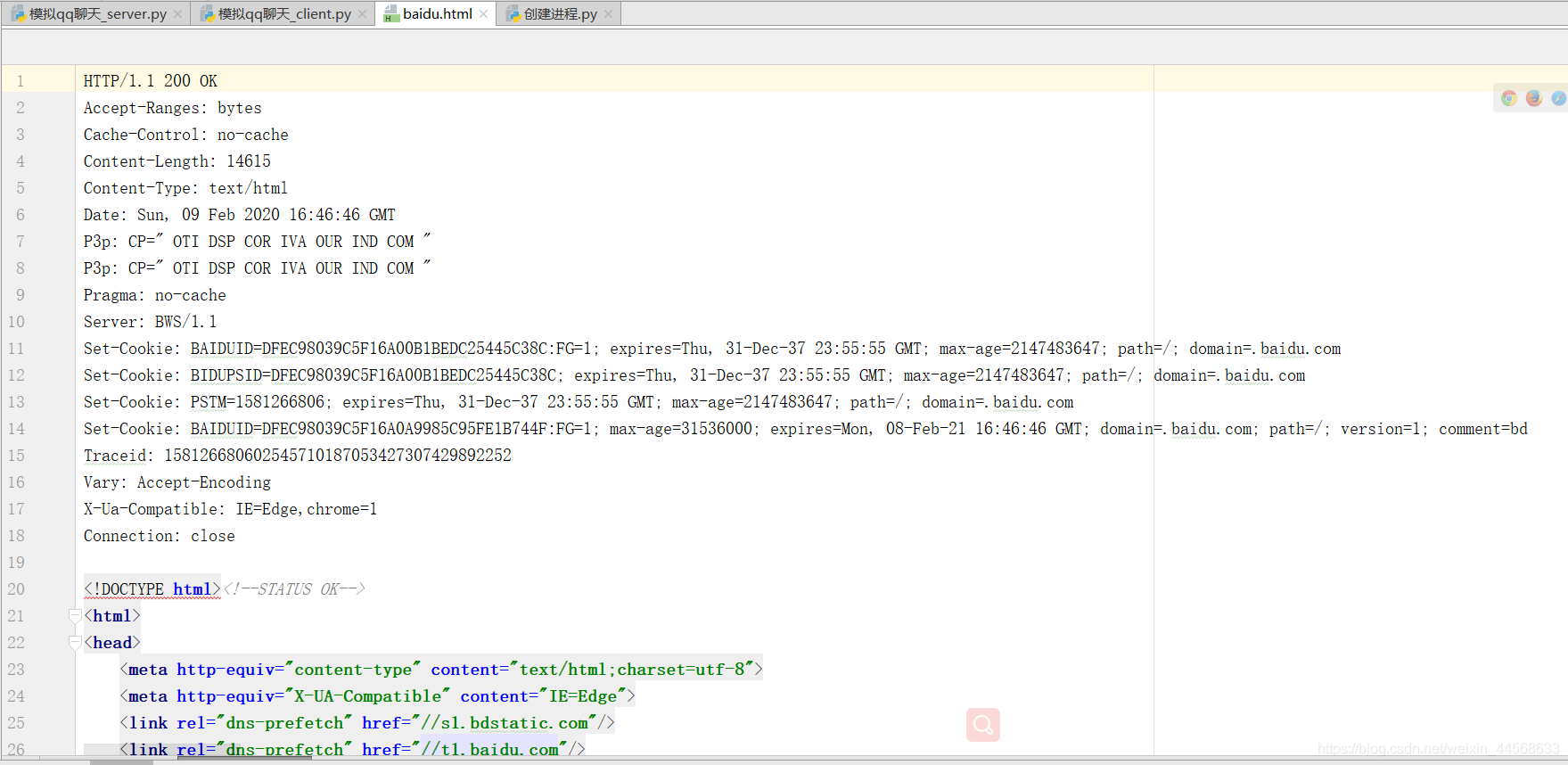Screen dimensions: 1568x765
Task: Open page in Chrome browser icon
Action: point(1508,98)
